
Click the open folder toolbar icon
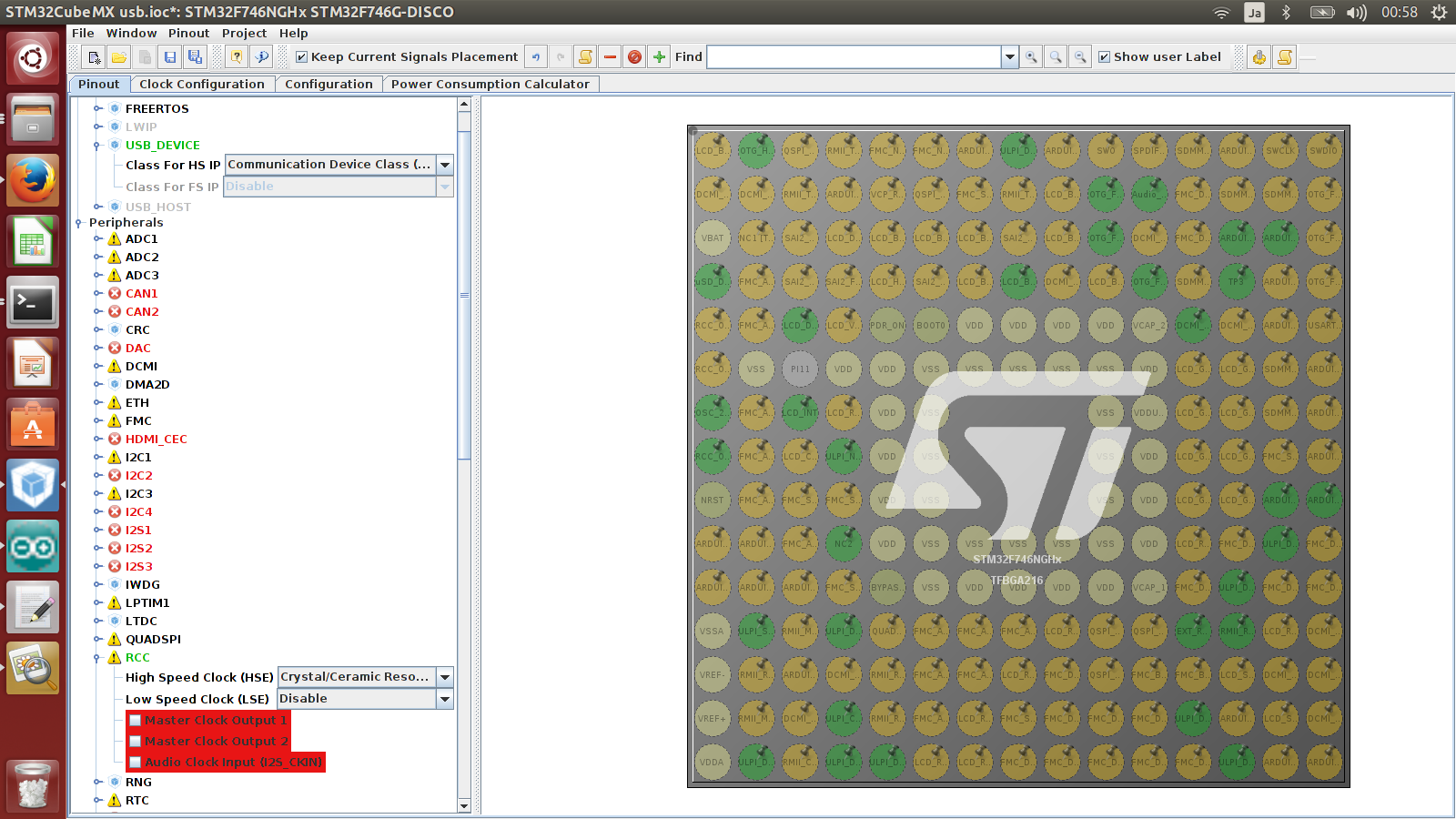(119, 57)
